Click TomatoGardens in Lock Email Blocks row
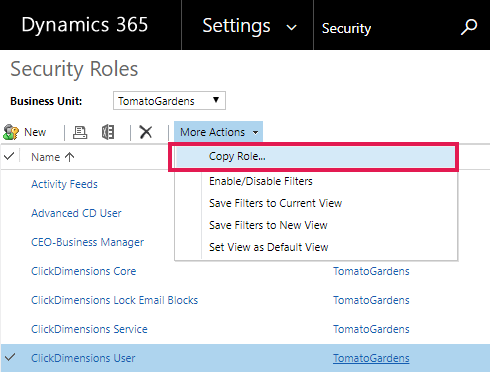The height and width of the screenshot is (372, 490). (371, 300)
